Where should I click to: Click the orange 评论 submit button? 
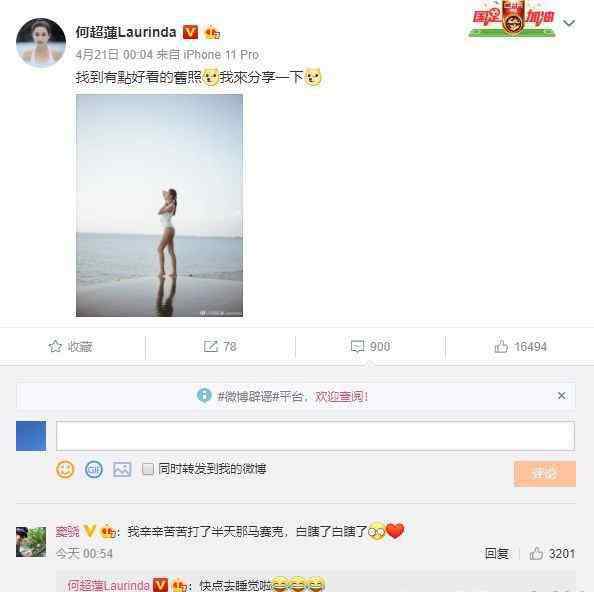click(x=545, y=473)
